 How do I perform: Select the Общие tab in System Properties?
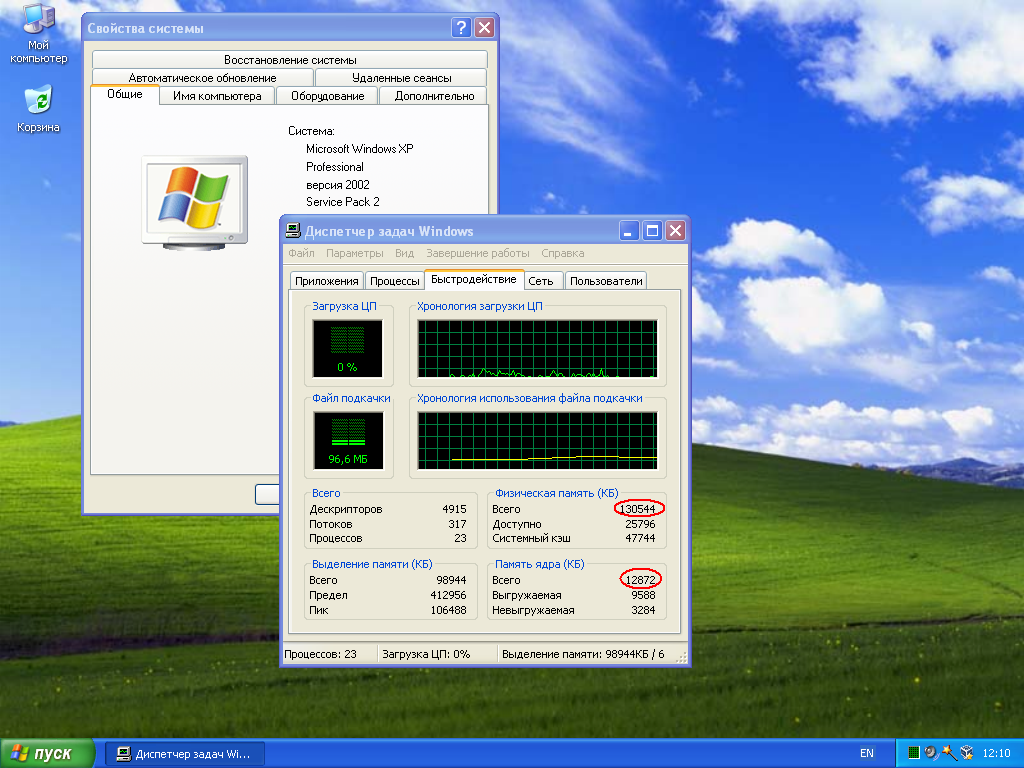(125, 94)
